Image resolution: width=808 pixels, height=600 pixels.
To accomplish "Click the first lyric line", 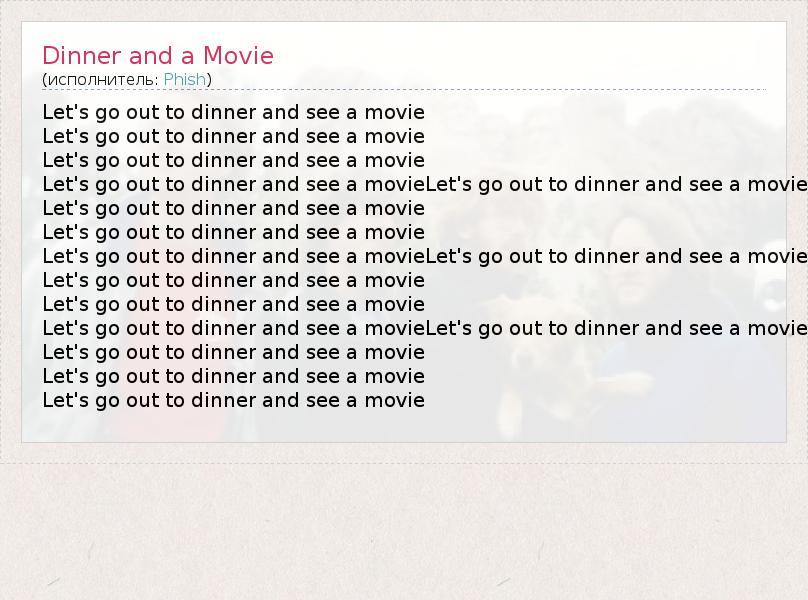I will click(x=233, y=112).
